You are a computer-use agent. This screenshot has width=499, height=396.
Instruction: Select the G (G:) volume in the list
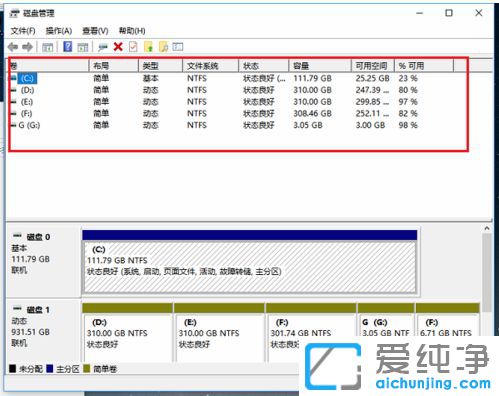click(x=29, y=125)
